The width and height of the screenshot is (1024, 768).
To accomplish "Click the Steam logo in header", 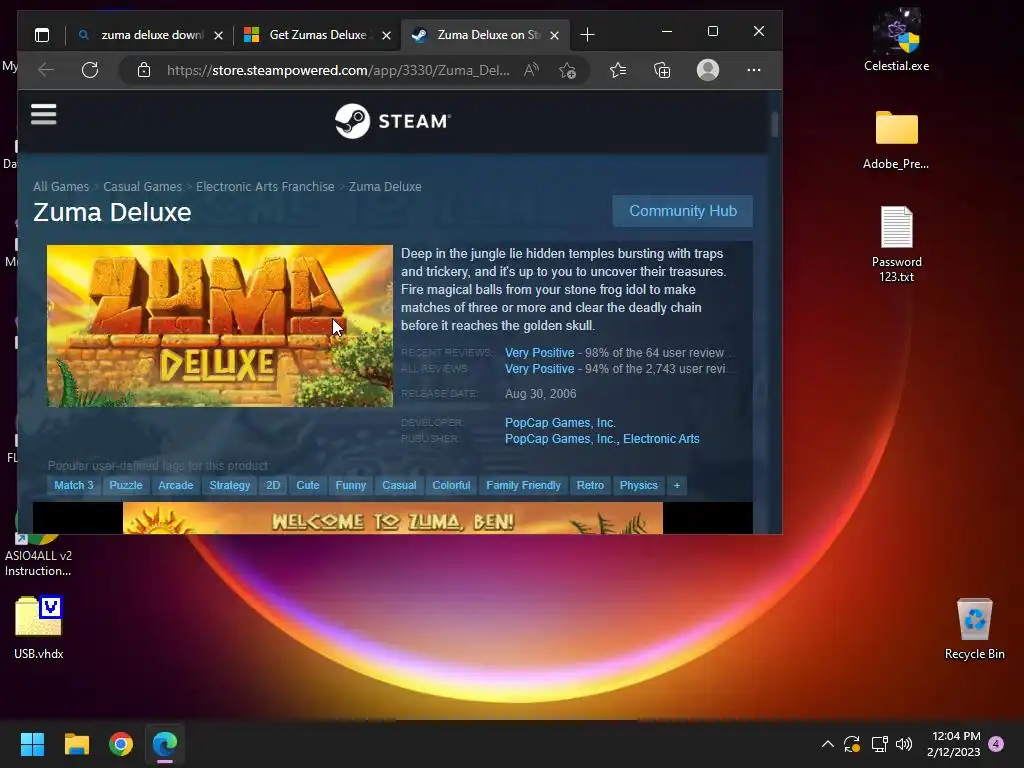I will pos(392,121).
